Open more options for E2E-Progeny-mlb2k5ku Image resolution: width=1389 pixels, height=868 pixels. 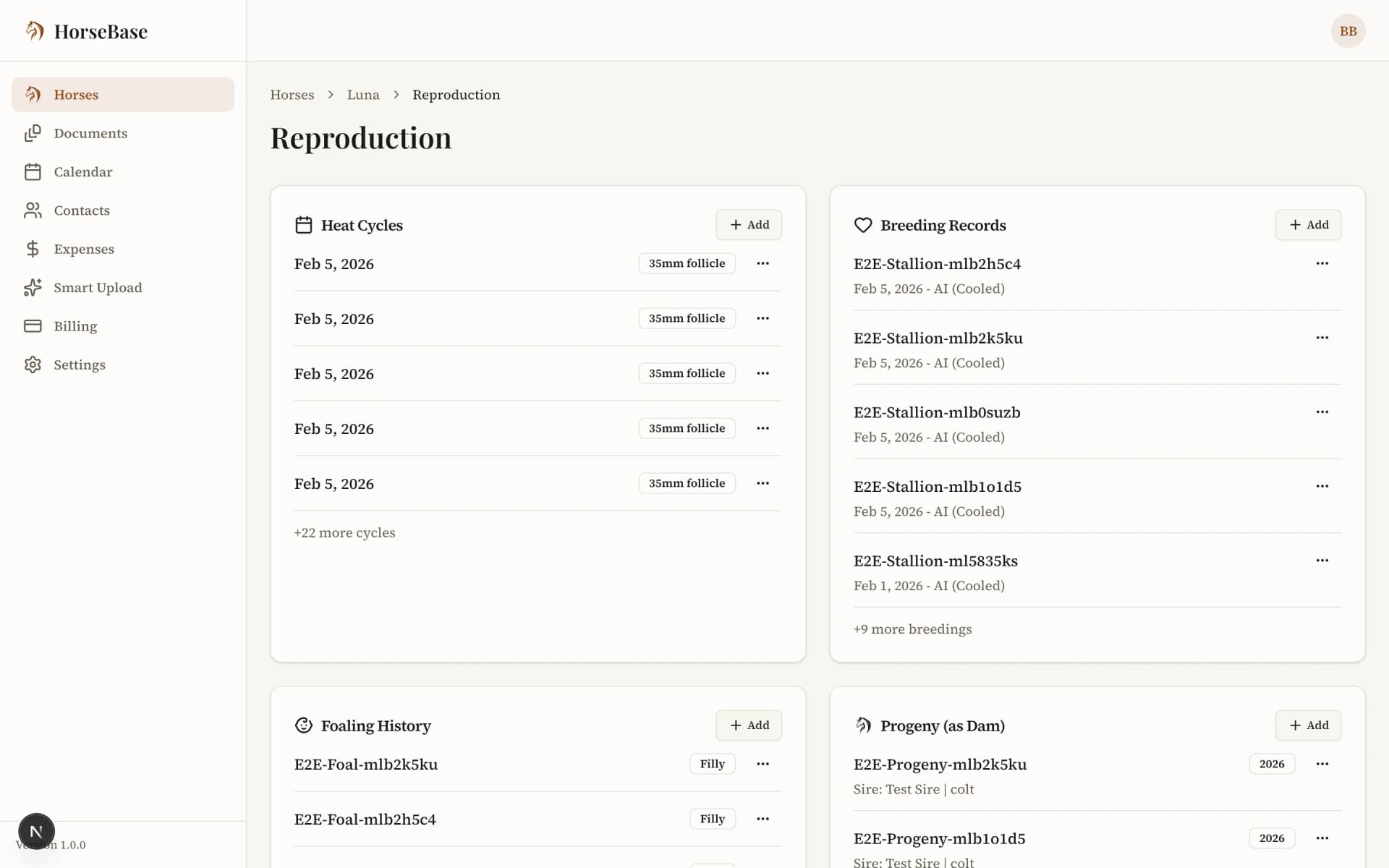(1322, 764)
